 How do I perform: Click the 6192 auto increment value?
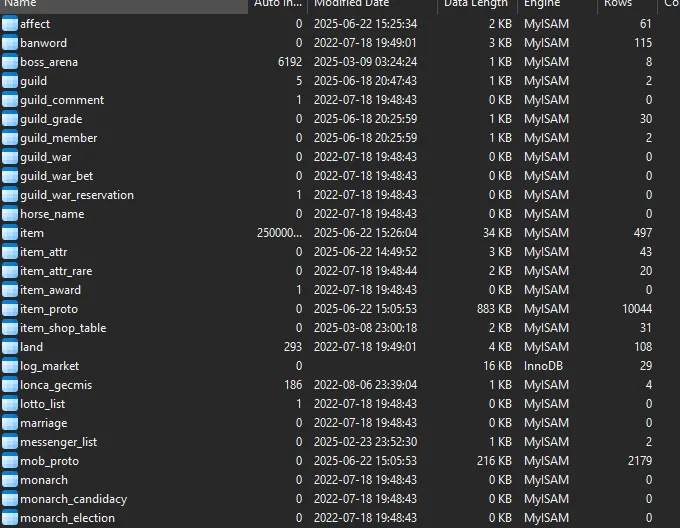(290, 62)
